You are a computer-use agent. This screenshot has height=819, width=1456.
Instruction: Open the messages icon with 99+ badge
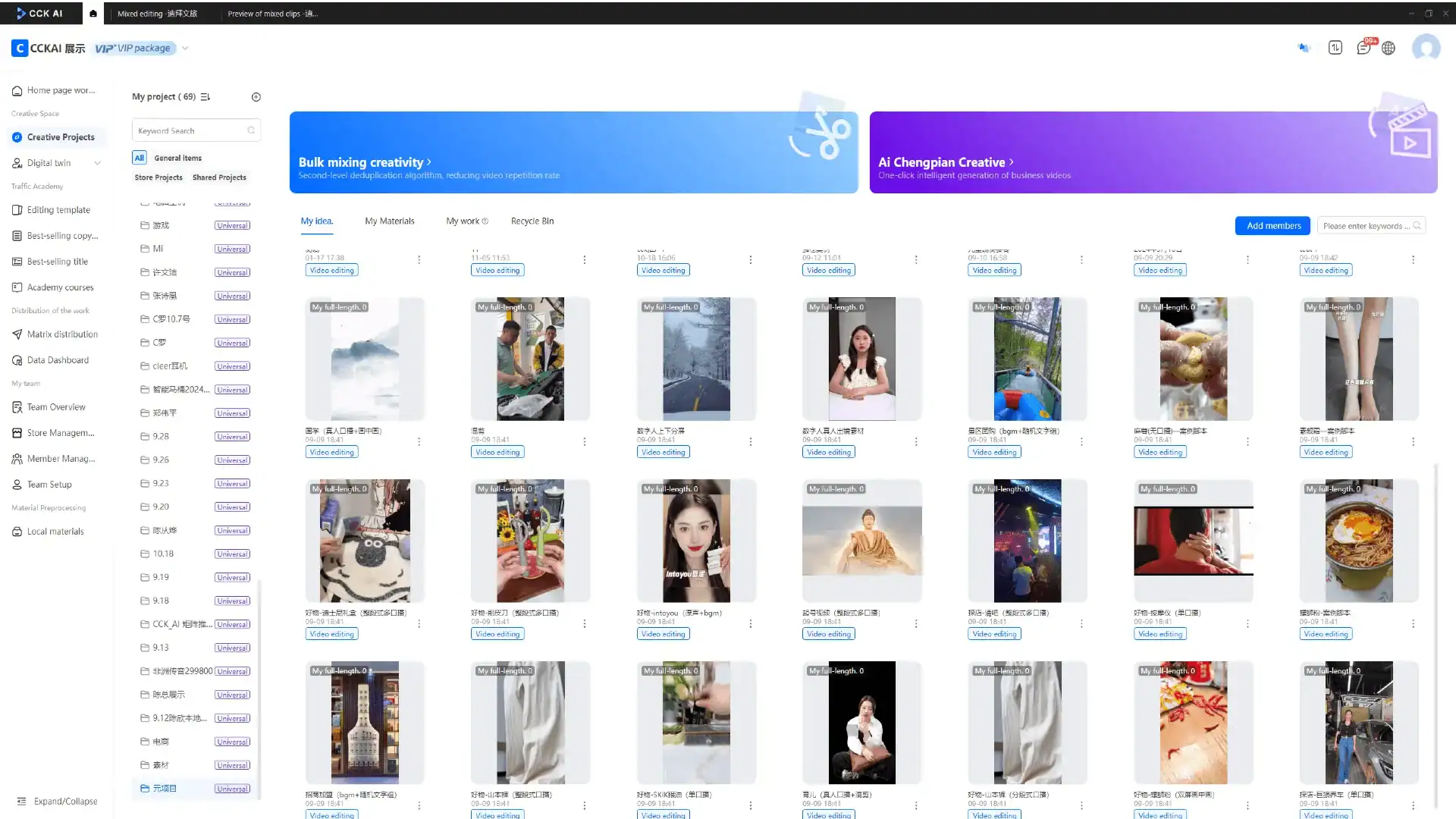pos(1363,48)
